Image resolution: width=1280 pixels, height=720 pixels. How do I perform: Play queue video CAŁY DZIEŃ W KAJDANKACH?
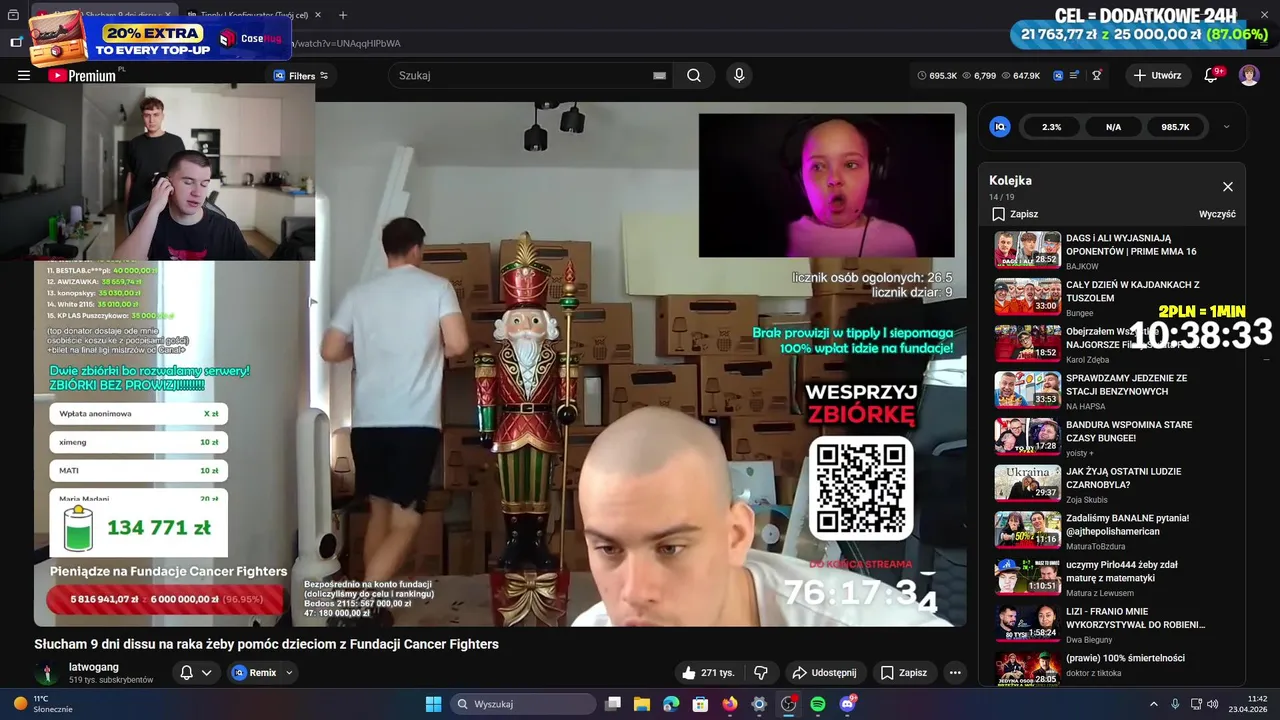coord(1111,297)
